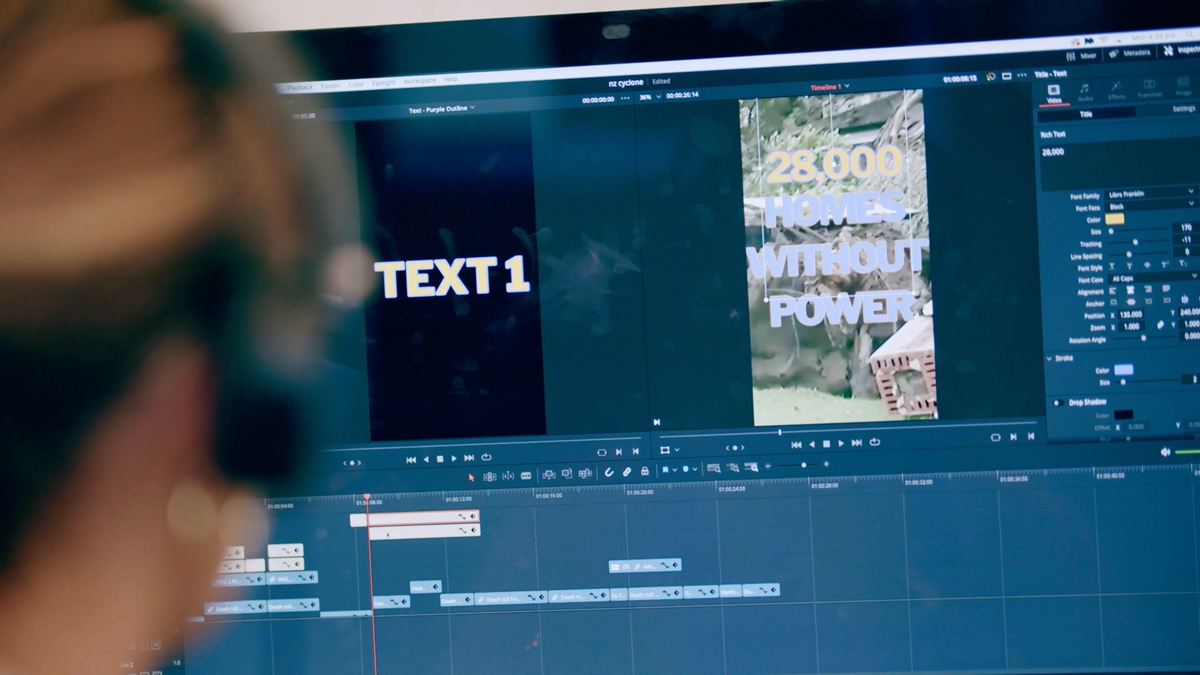Click the timeline zoom out minus
1200x675 pixels.
768,466
